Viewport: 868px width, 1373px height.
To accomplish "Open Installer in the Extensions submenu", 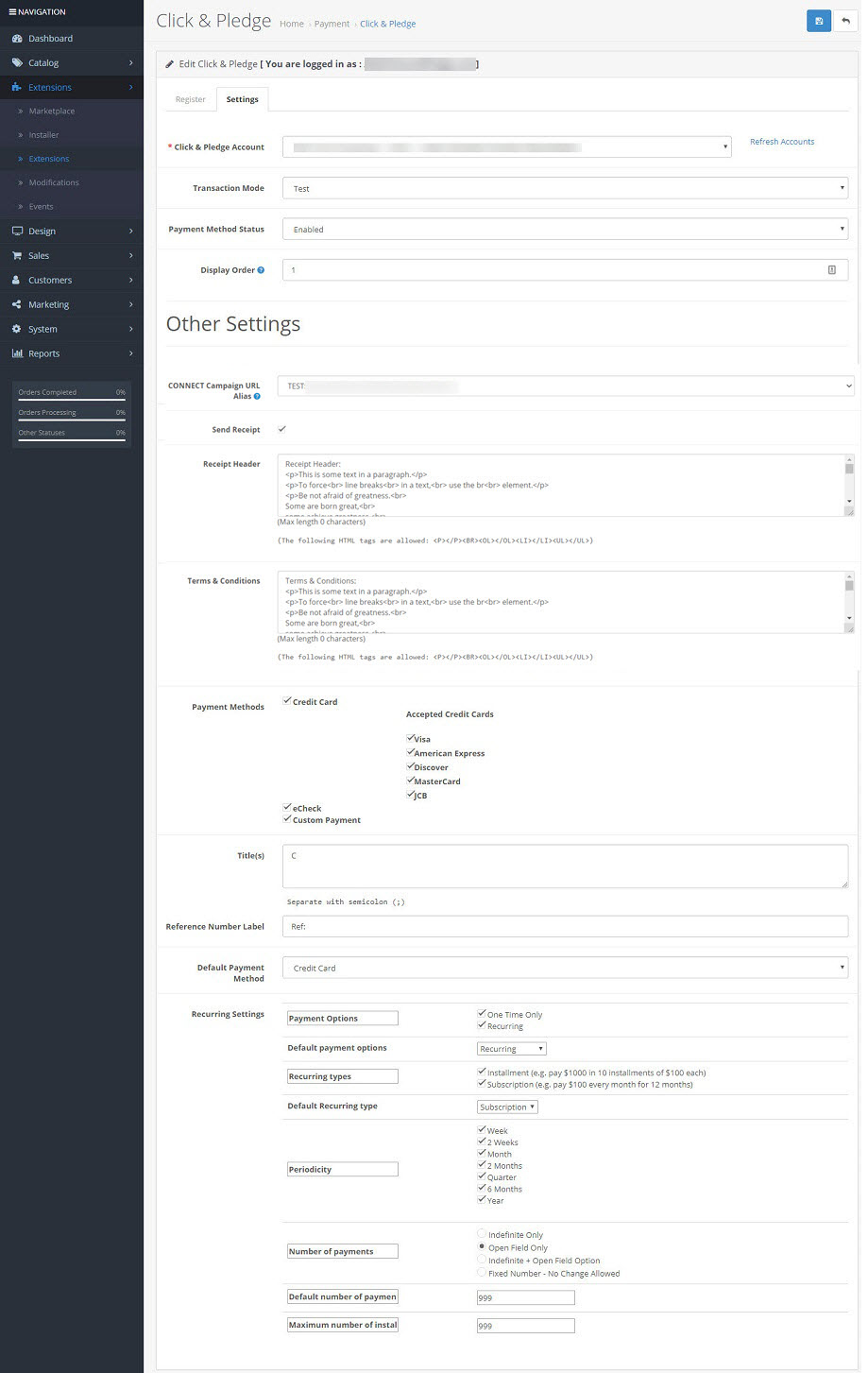I will click(43, 135).
